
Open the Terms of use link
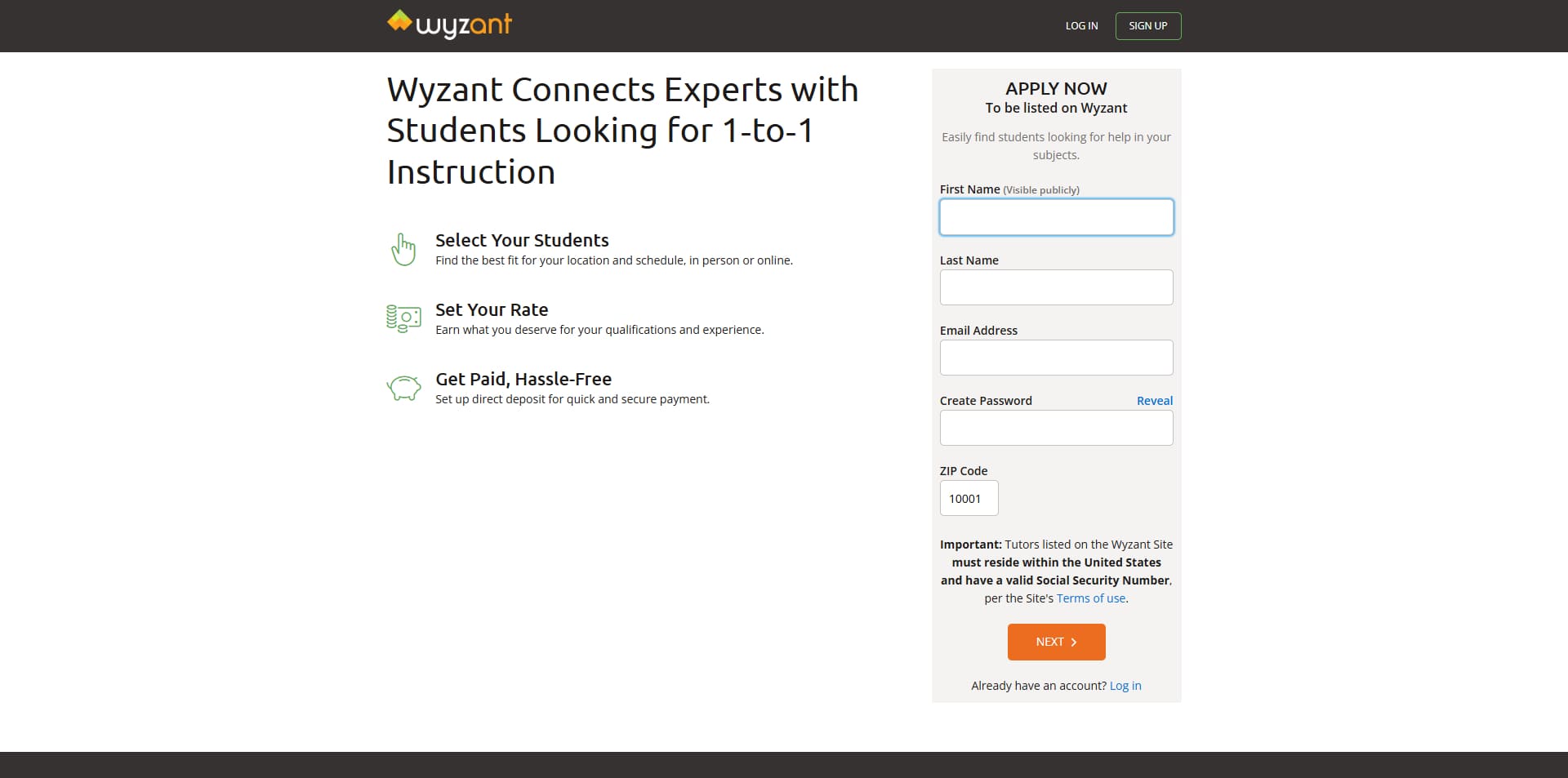[x=1091, y=598]
